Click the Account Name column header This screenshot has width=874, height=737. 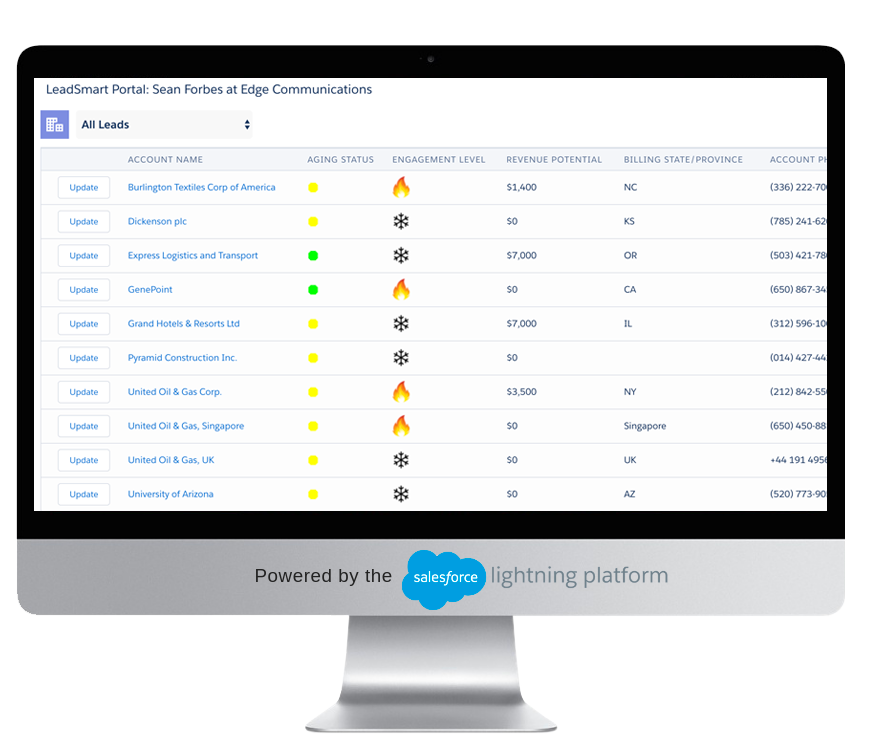[165, 159]
